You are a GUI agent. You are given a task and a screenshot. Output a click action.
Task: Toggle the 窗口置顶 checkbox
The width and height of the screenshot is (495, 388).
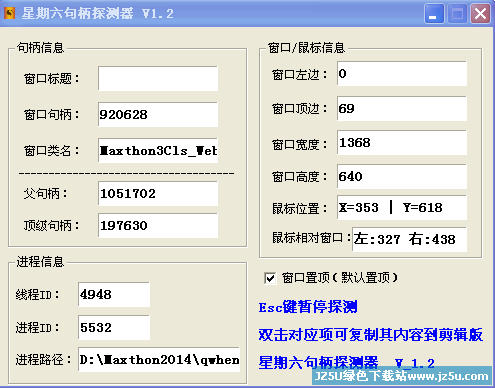click(270, 278)
